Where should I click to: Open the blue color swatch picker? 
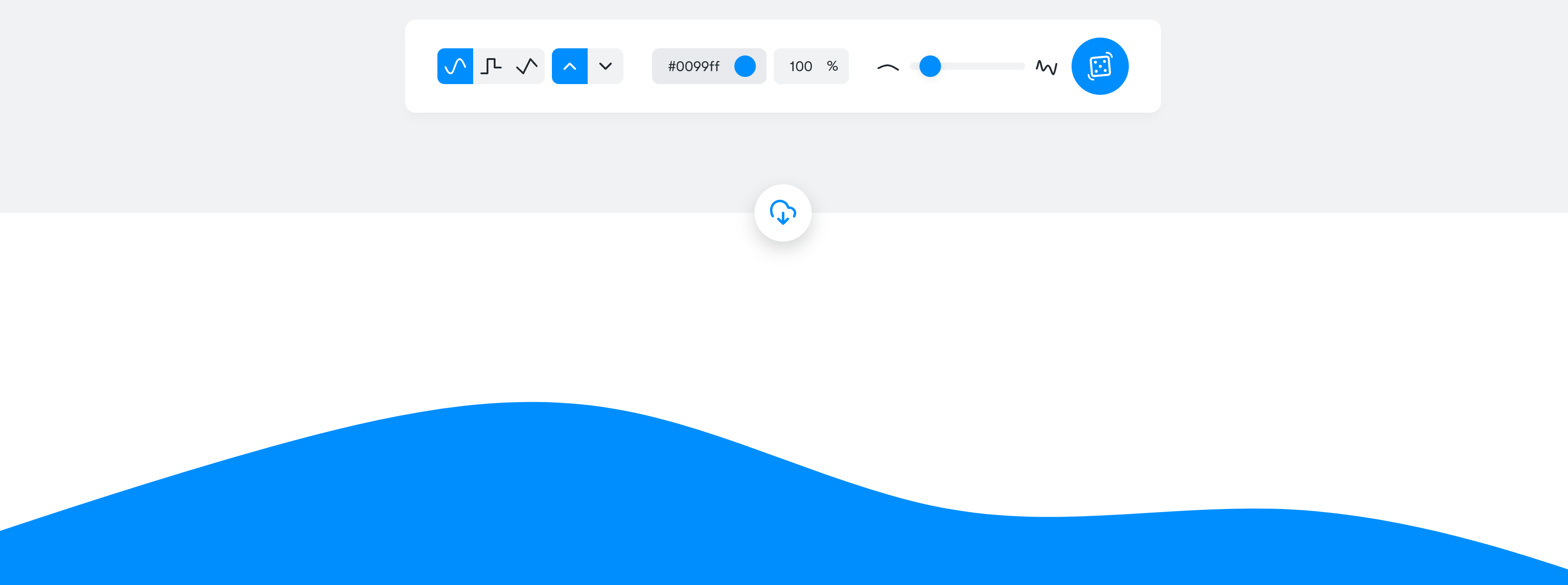pos(745,66)
